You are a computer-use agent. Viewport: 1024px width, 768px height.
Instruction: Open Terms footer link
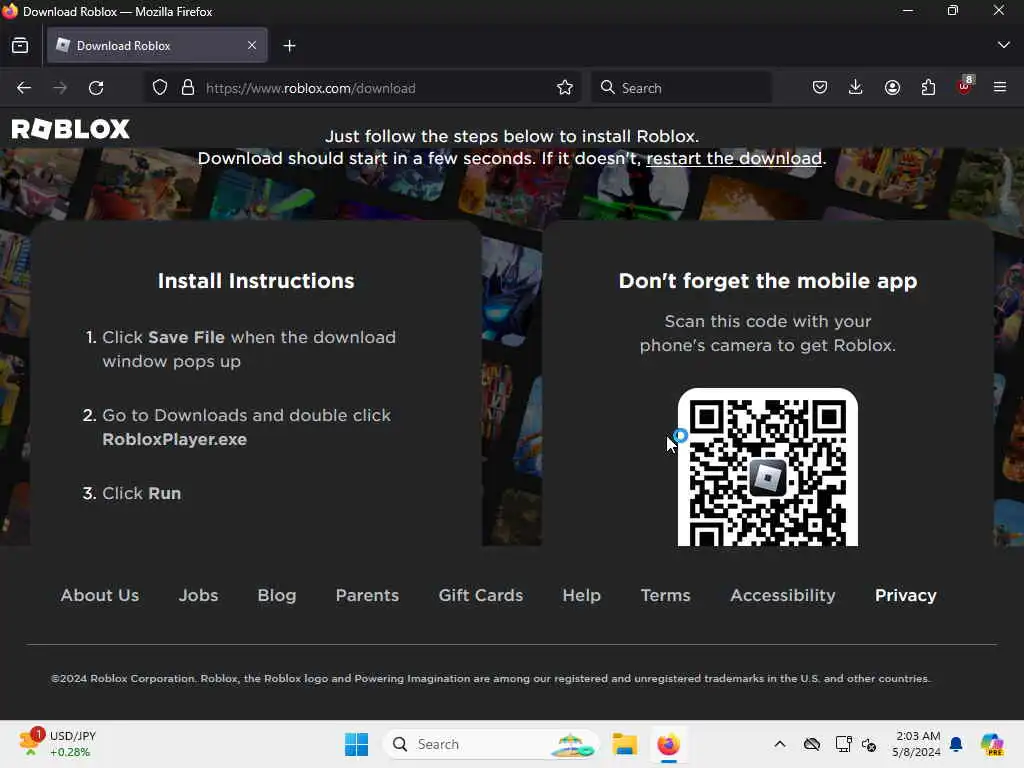(665, 596)
